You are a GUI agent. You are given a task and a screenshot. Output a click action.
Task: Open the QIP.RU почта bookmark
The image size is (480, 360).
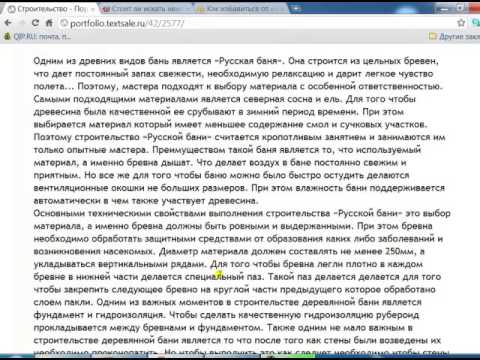[37, 36]
